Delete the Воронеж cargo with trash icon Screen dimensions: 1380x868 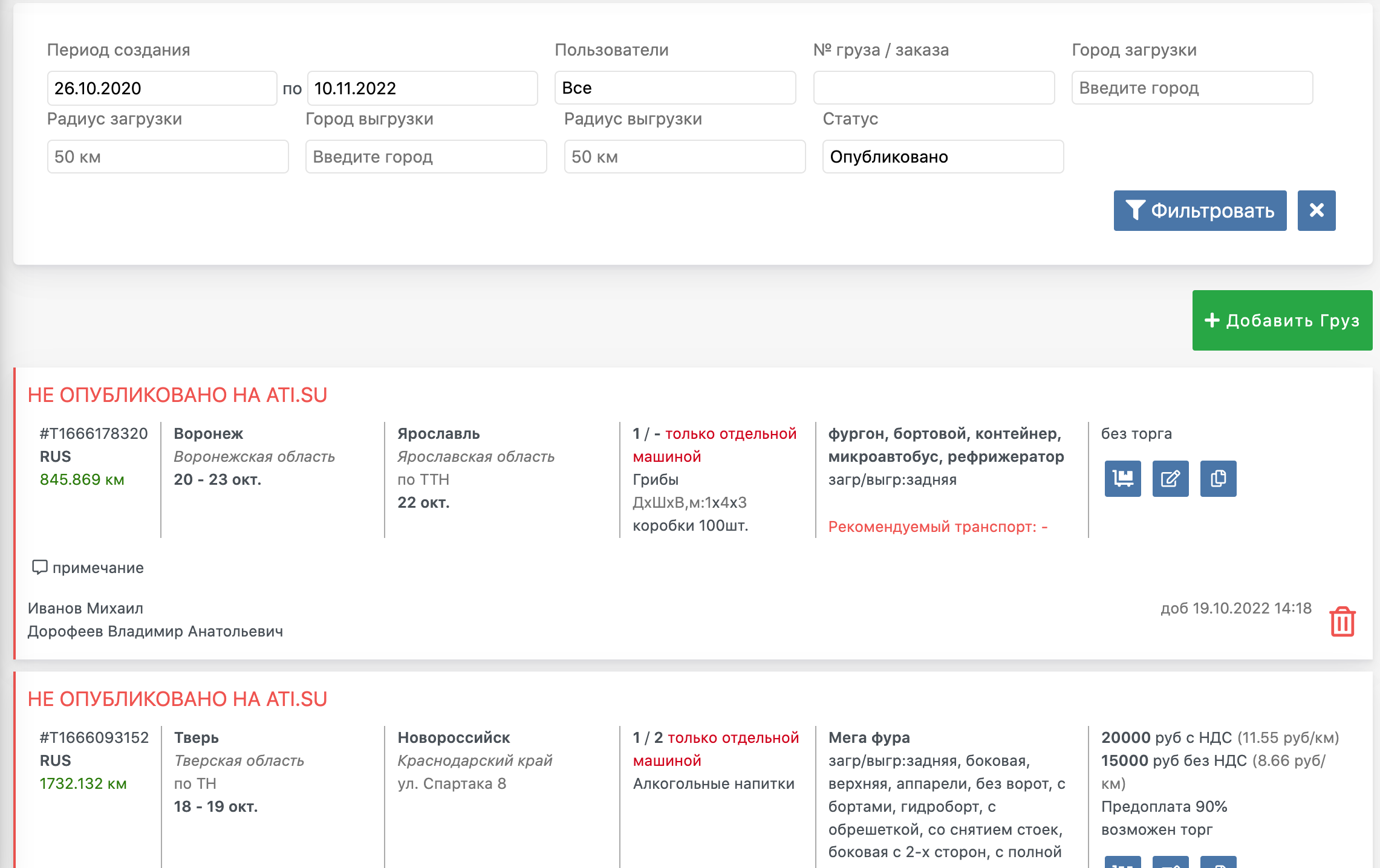(x=1343, y=621)
